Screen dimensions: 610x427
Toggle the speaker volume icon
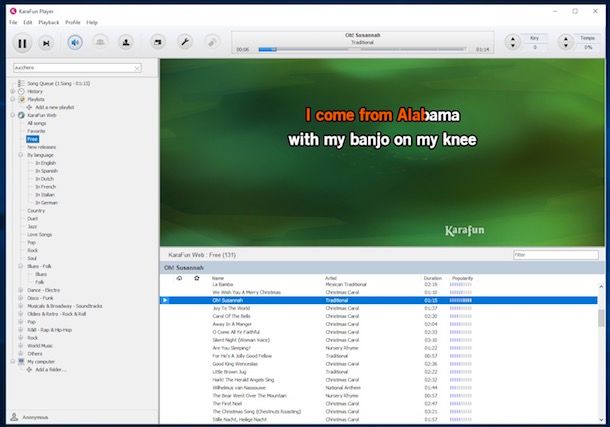pyautogui.click(x=75, y=42)
